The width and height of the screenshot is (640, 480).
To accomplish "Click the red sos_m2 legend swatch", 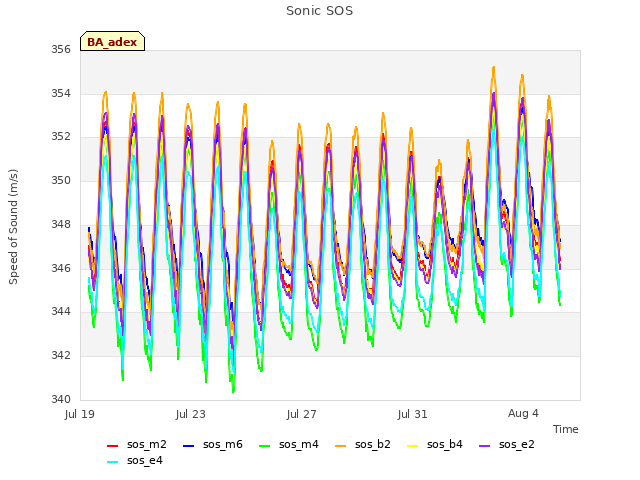I will 112,446.
